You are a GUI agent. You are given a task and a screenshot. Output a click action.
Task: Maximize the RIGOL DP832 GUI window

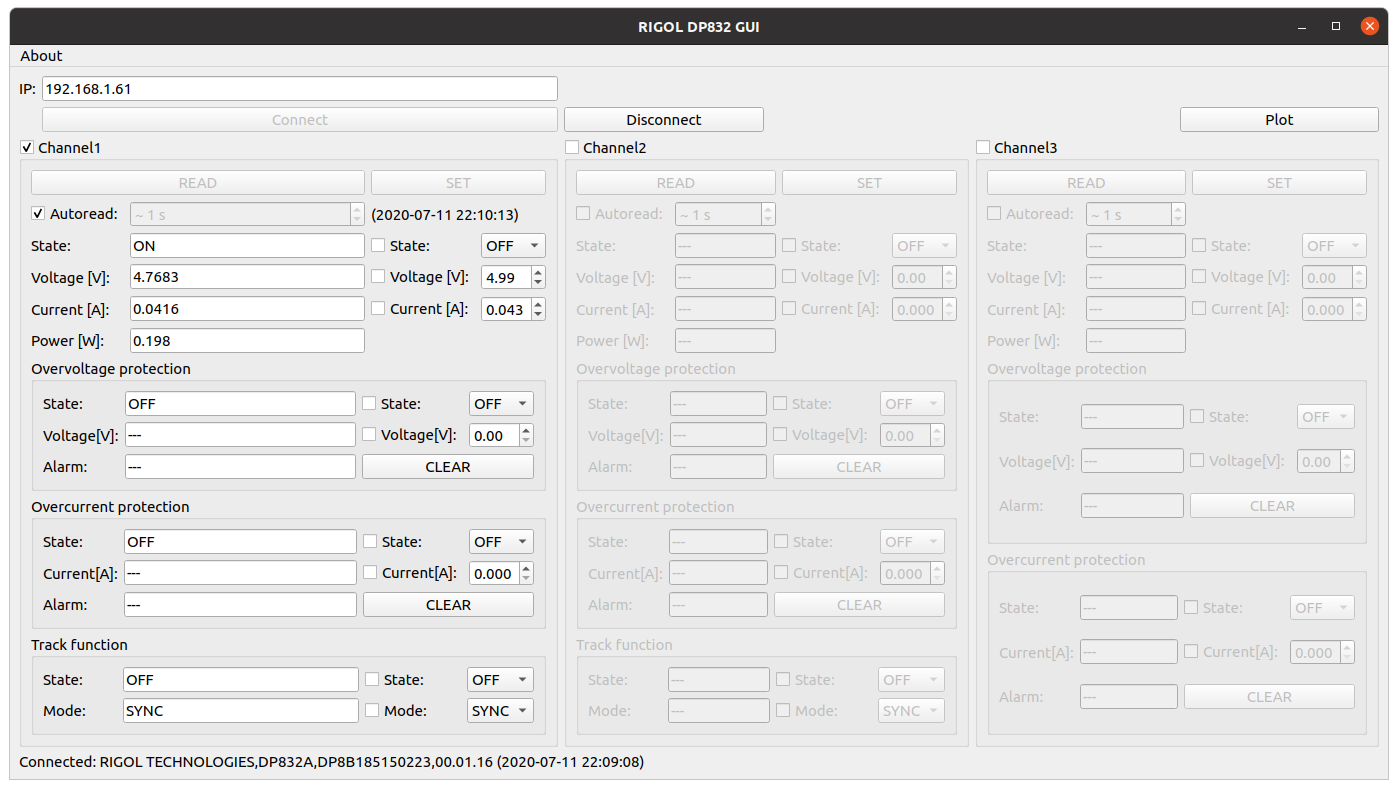point(1336,27)
